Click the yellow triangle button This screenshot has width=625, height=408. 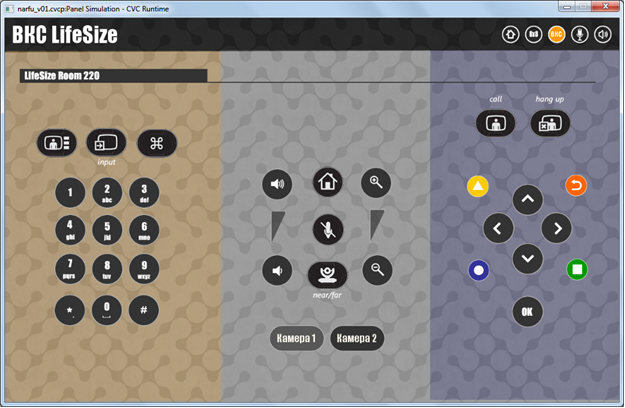click(478, 186)
